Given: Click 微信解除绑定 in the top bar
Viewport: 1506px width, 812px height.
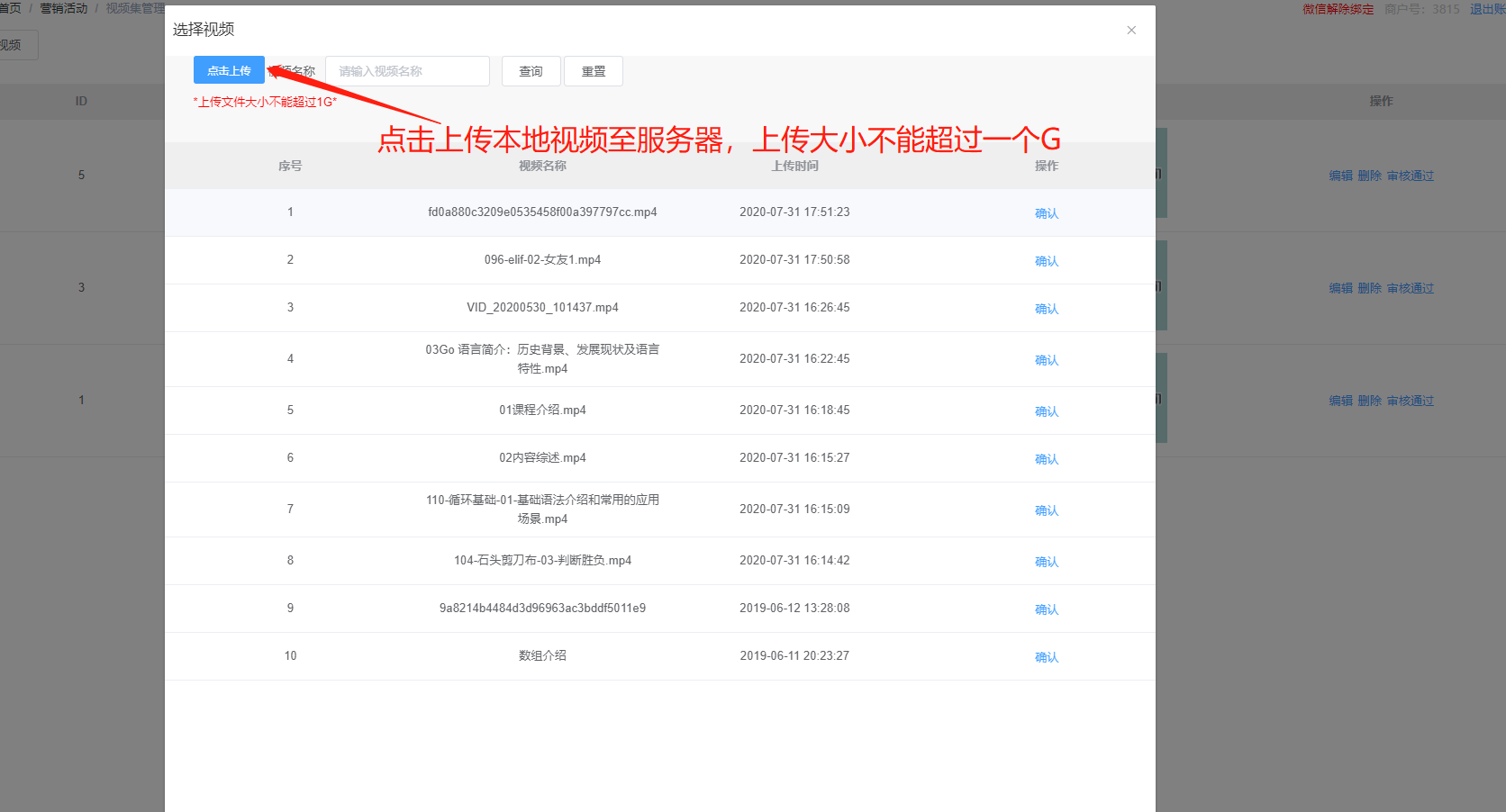Looking at the screenshot, I should tap(1338, 9).
